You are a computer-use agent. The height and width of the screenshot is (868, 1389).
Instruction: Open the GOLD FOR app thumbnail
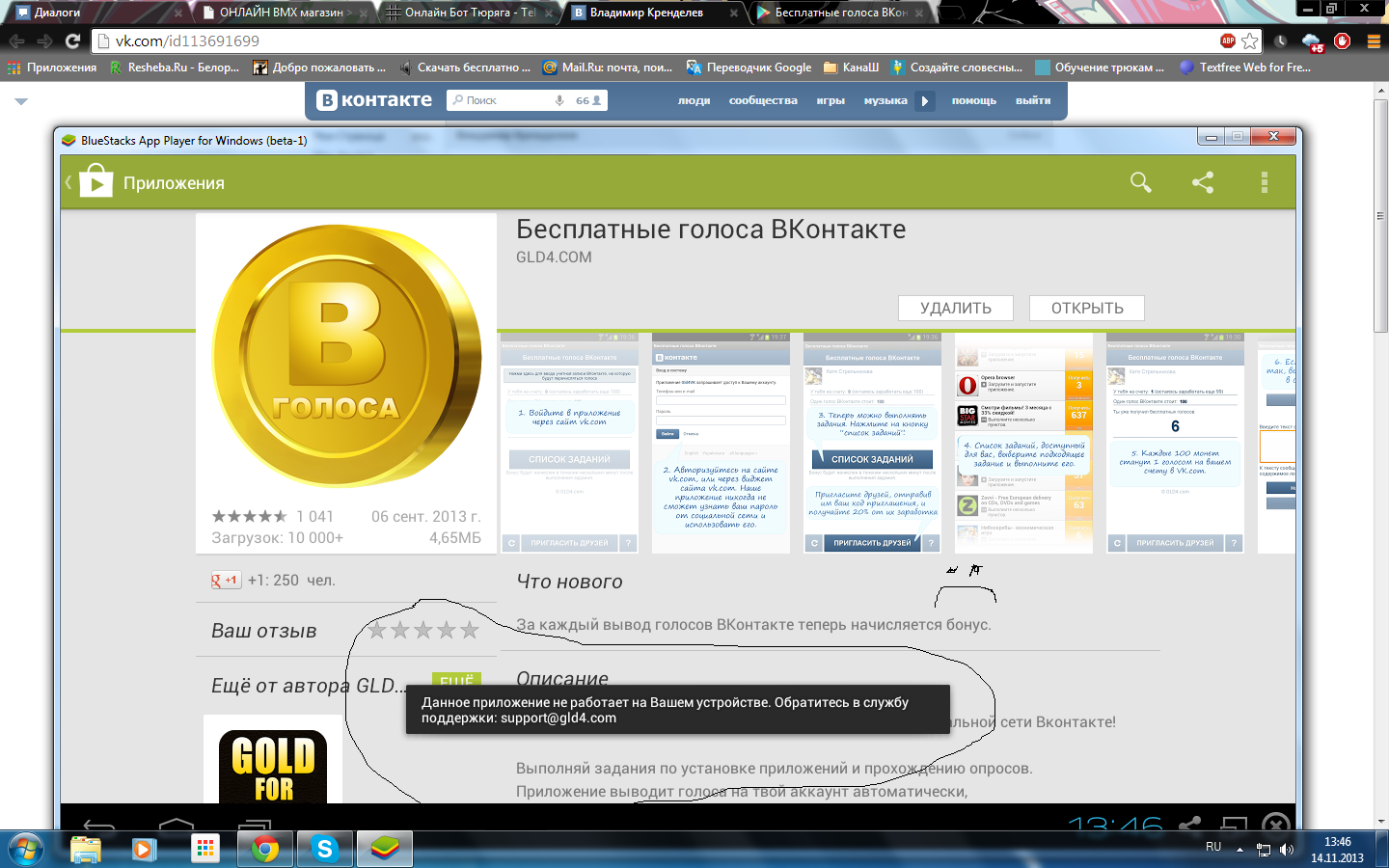273,761
